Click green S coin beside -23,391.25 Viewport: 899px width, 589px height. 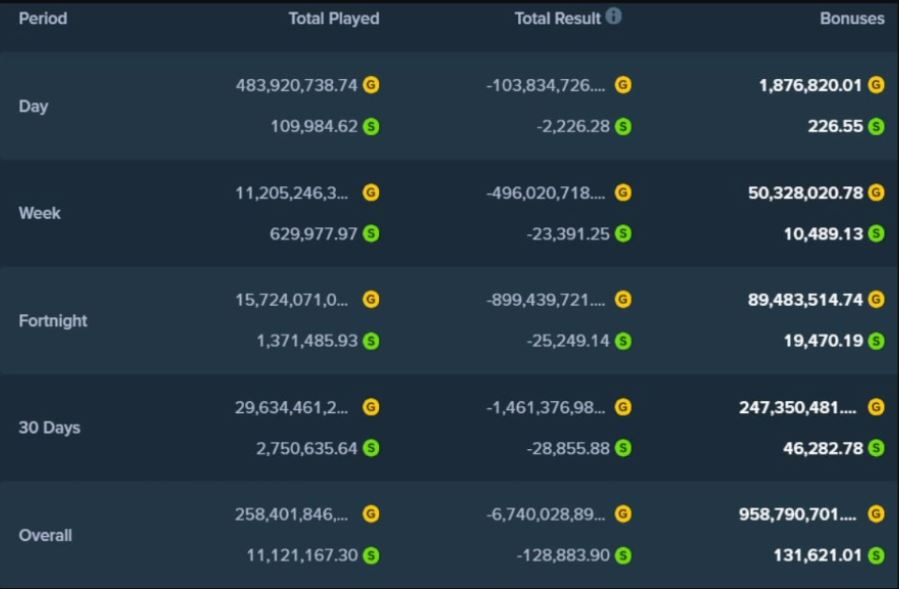[x=623, y=233]
